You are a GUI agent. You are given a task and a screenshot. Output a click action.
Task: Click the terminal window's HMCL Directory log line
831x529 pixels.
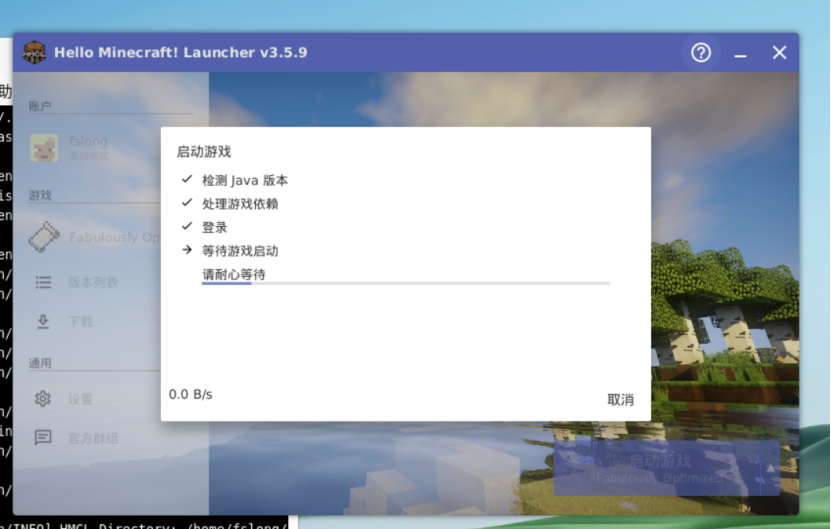pyautogui.click(x=143, y=525)
